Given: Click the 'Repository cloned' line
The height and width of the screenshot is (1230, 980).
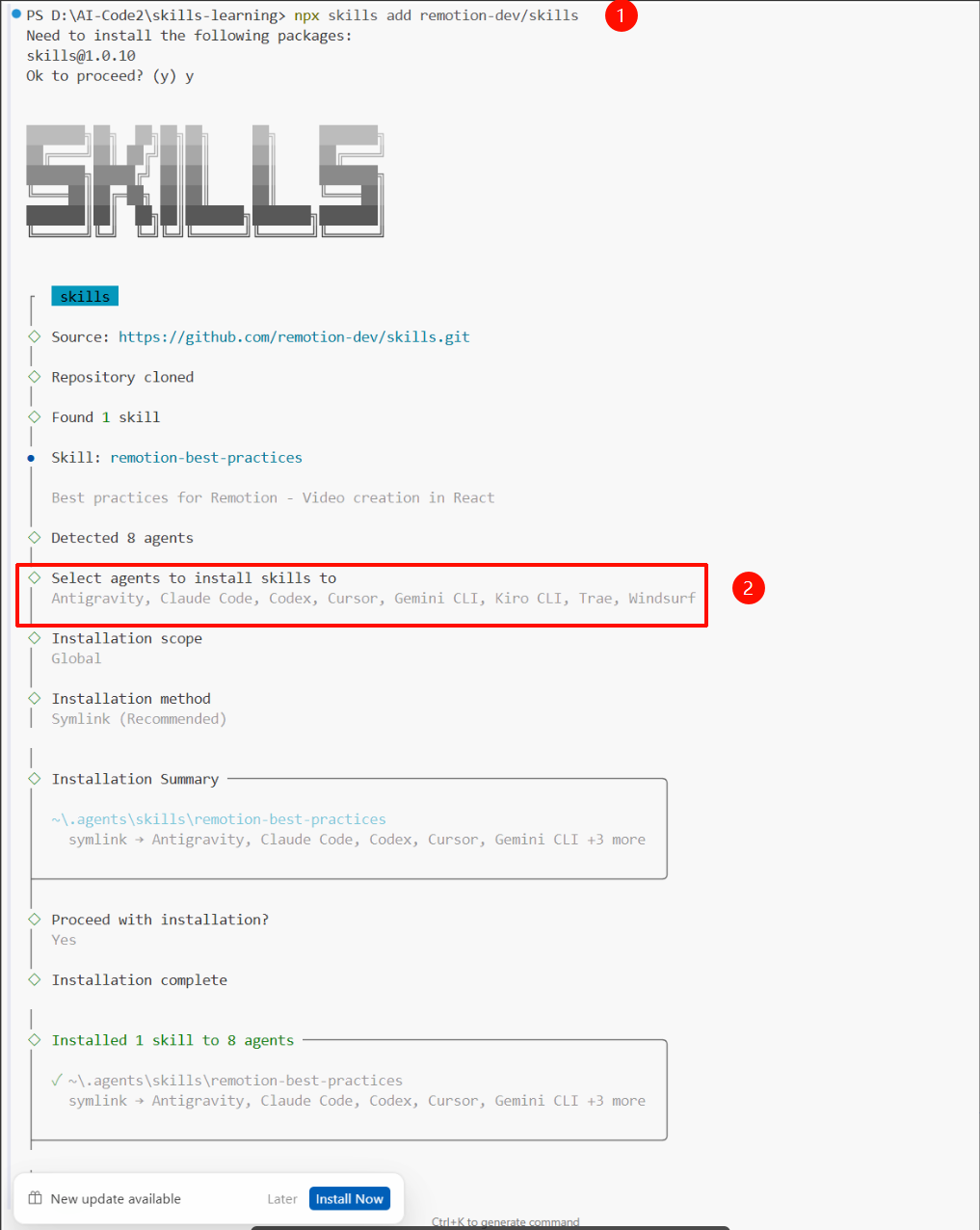Looking at the screenshot, I should 122,377.
